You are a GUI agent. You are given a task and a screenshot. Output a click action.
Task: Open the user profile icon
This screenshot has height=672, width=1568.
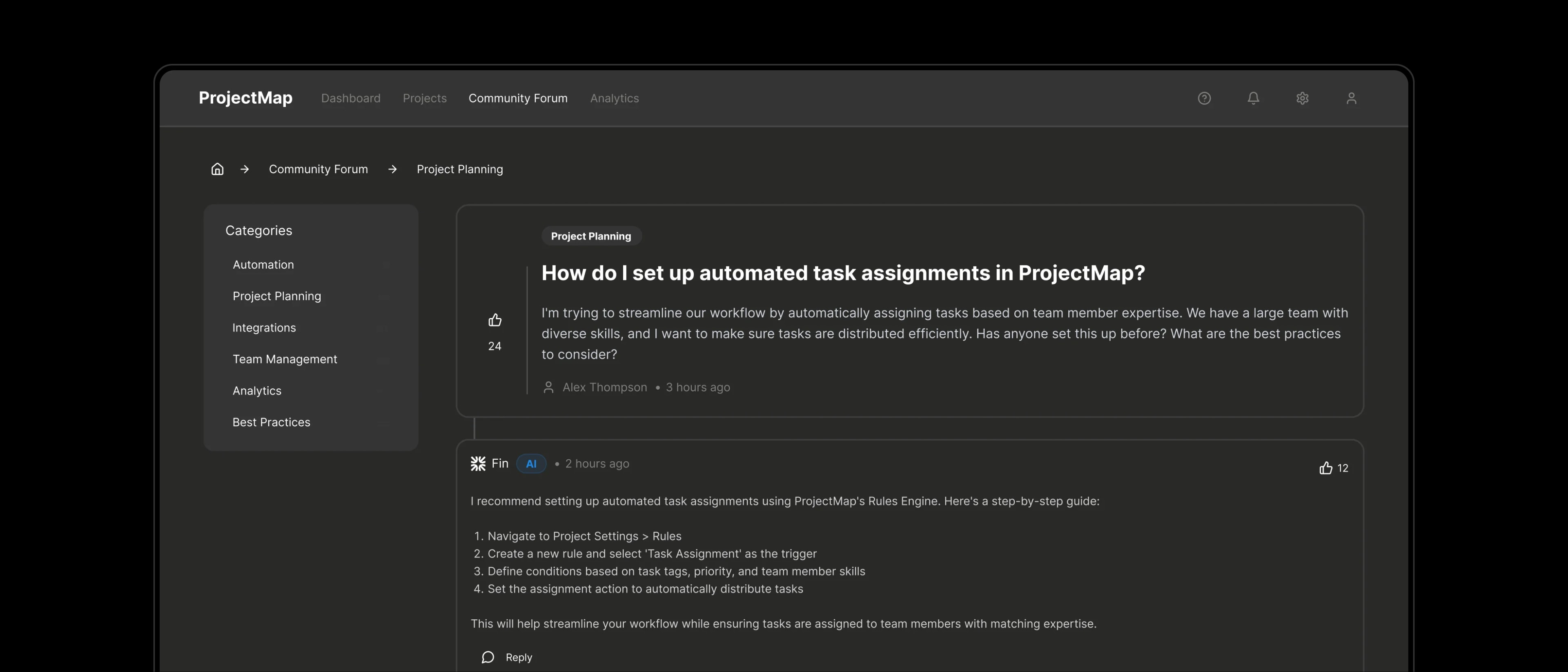point(1351,98)
